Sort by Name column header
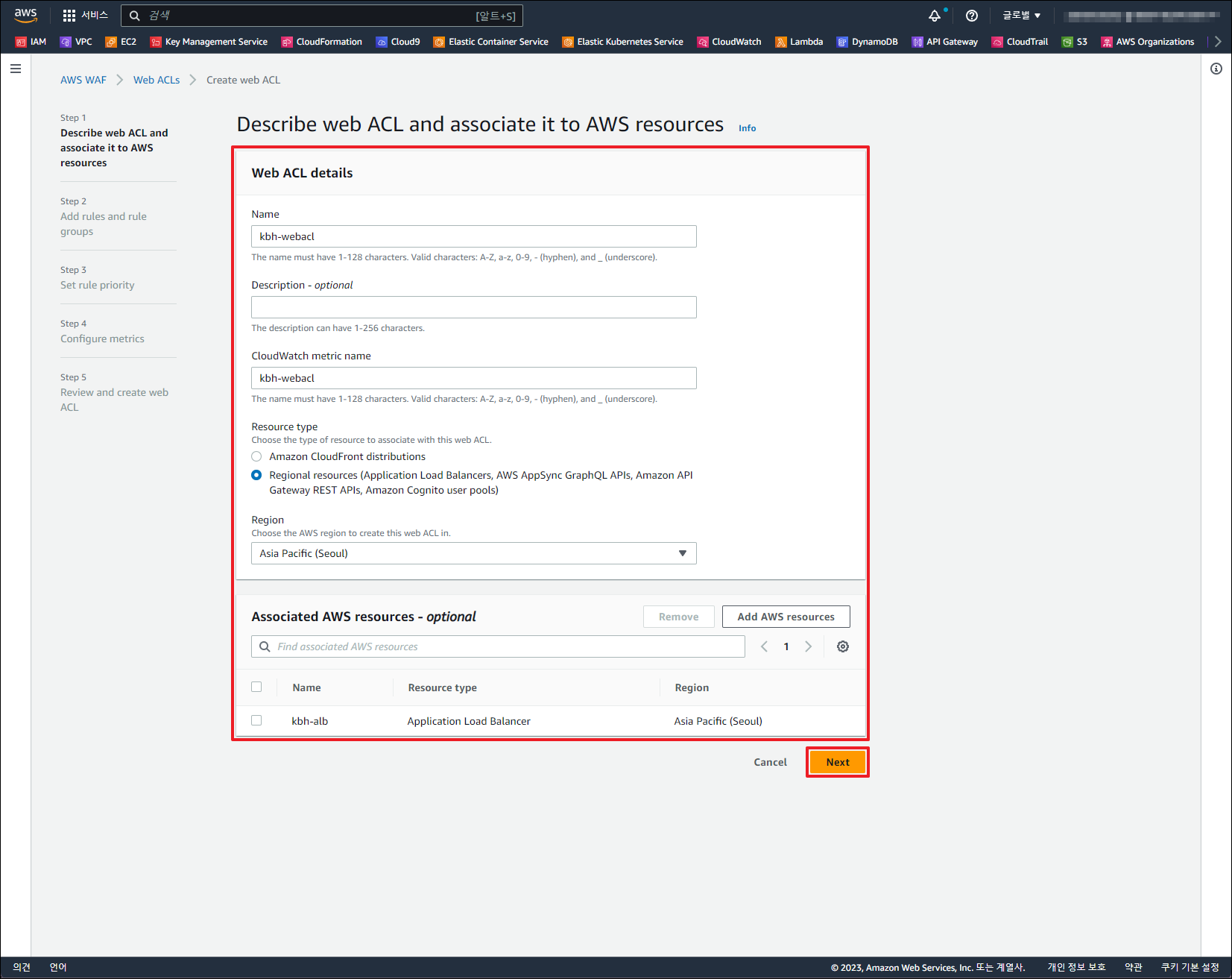1232x979 pixels. pos(306,687)
